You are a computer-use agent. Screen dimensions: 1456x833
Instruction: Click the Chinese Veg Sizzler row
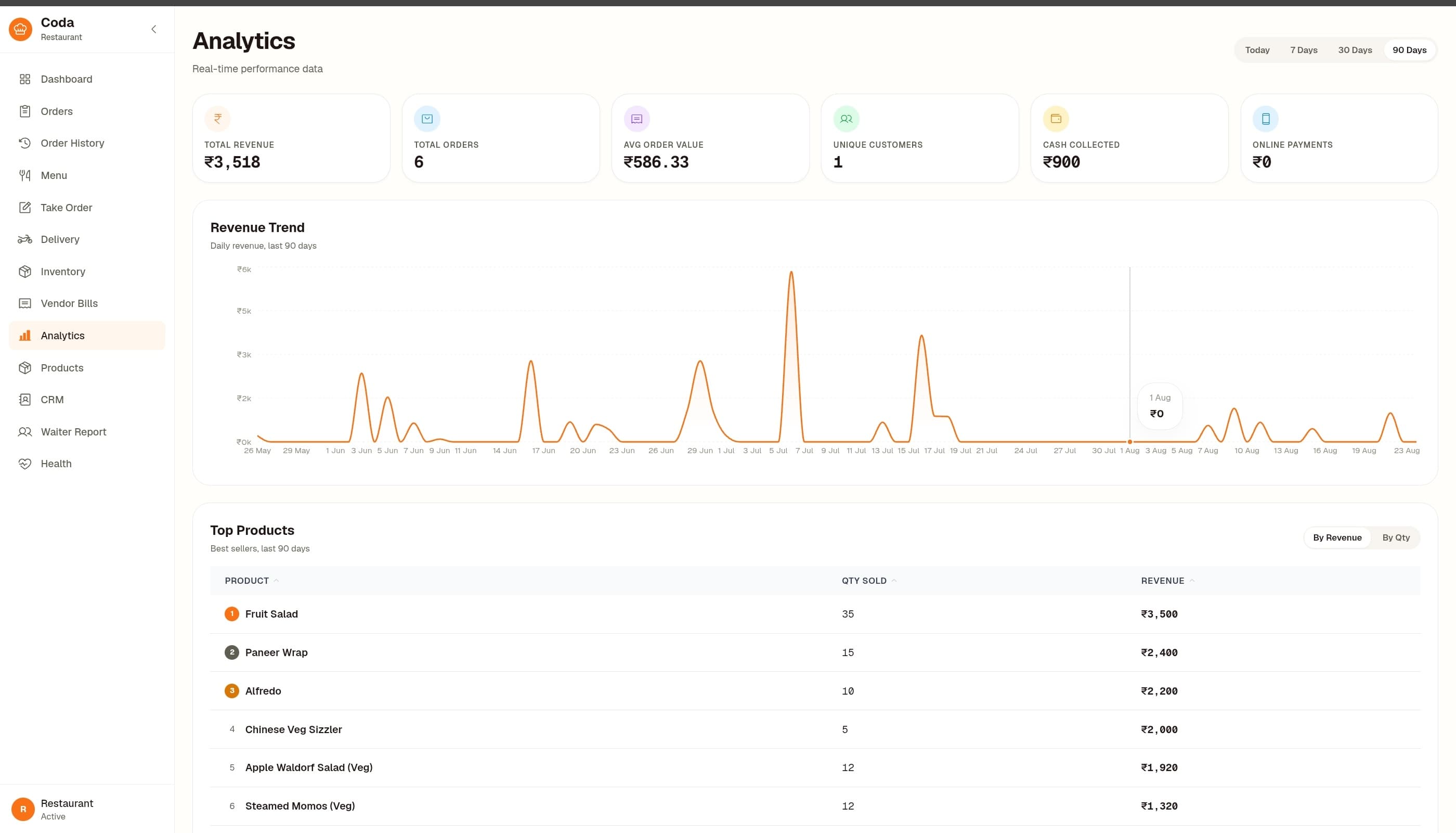coord(815,729)
